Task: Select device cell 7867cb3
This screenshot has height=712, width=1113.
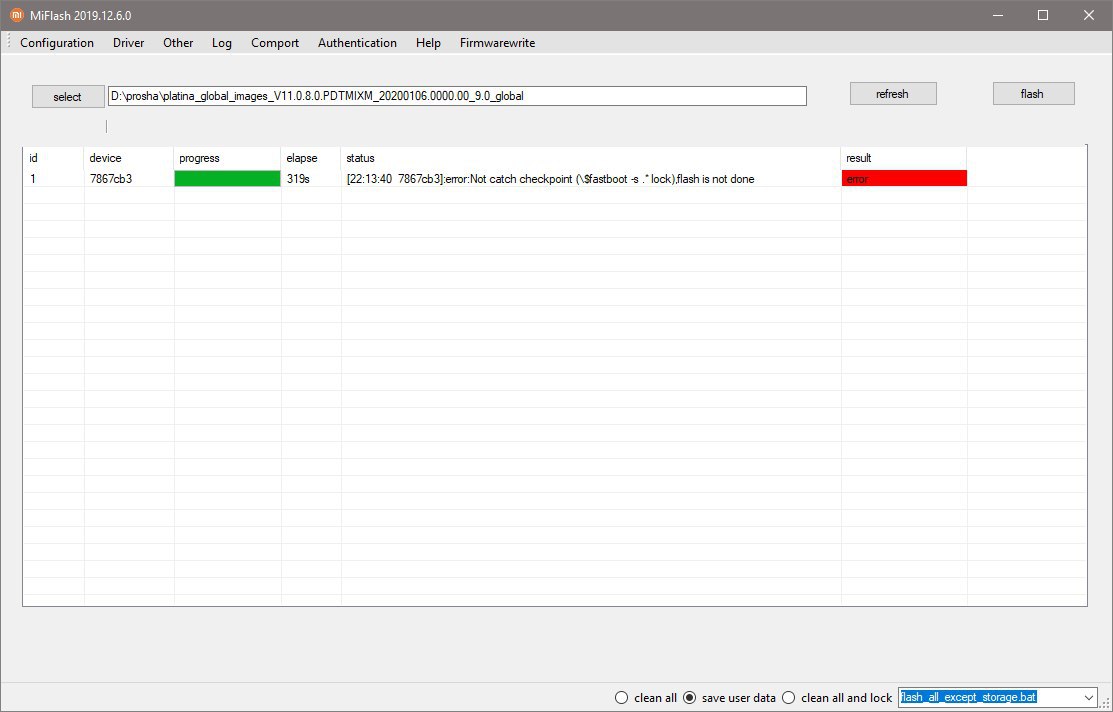Action: pyautogui.click(x=128, y=179)
